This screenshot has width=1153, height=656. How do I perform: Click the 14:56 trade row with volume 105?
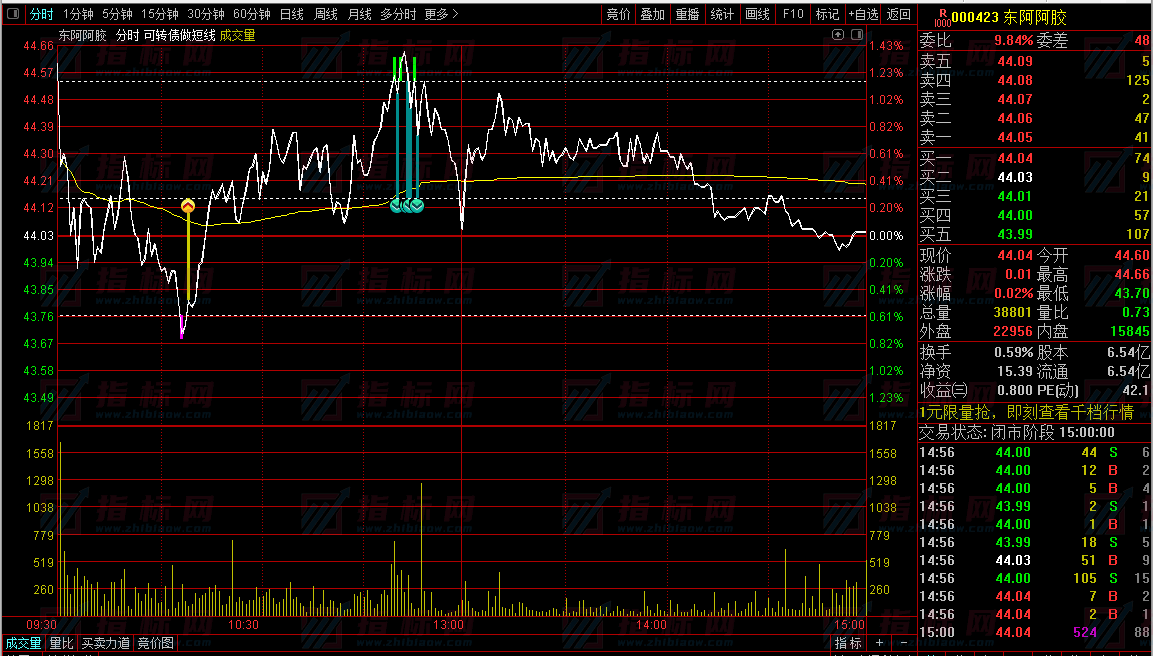(1035, 579)
